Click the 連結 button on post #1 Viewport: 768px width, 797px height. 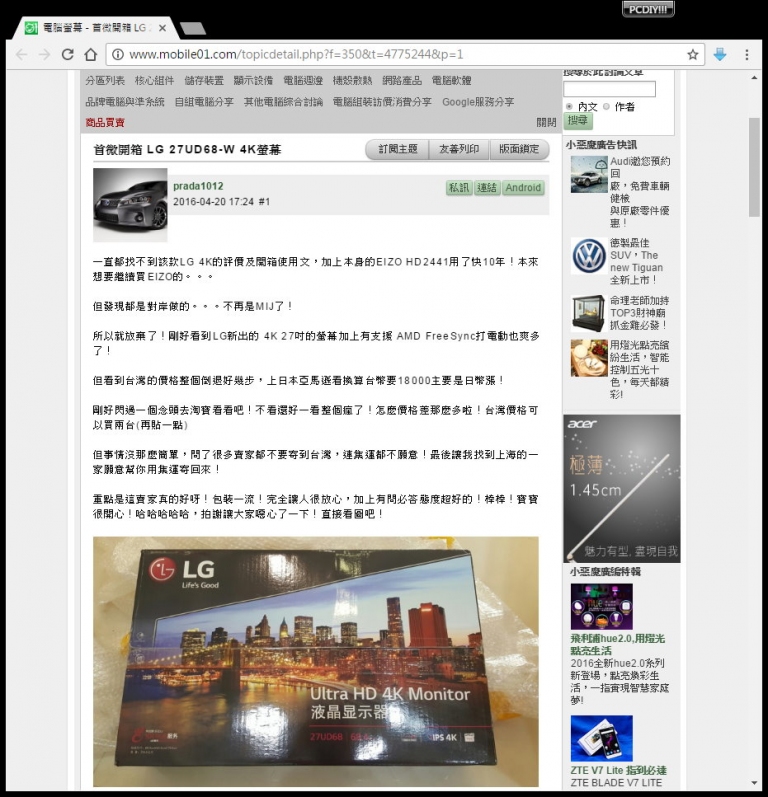coord(487,188)
